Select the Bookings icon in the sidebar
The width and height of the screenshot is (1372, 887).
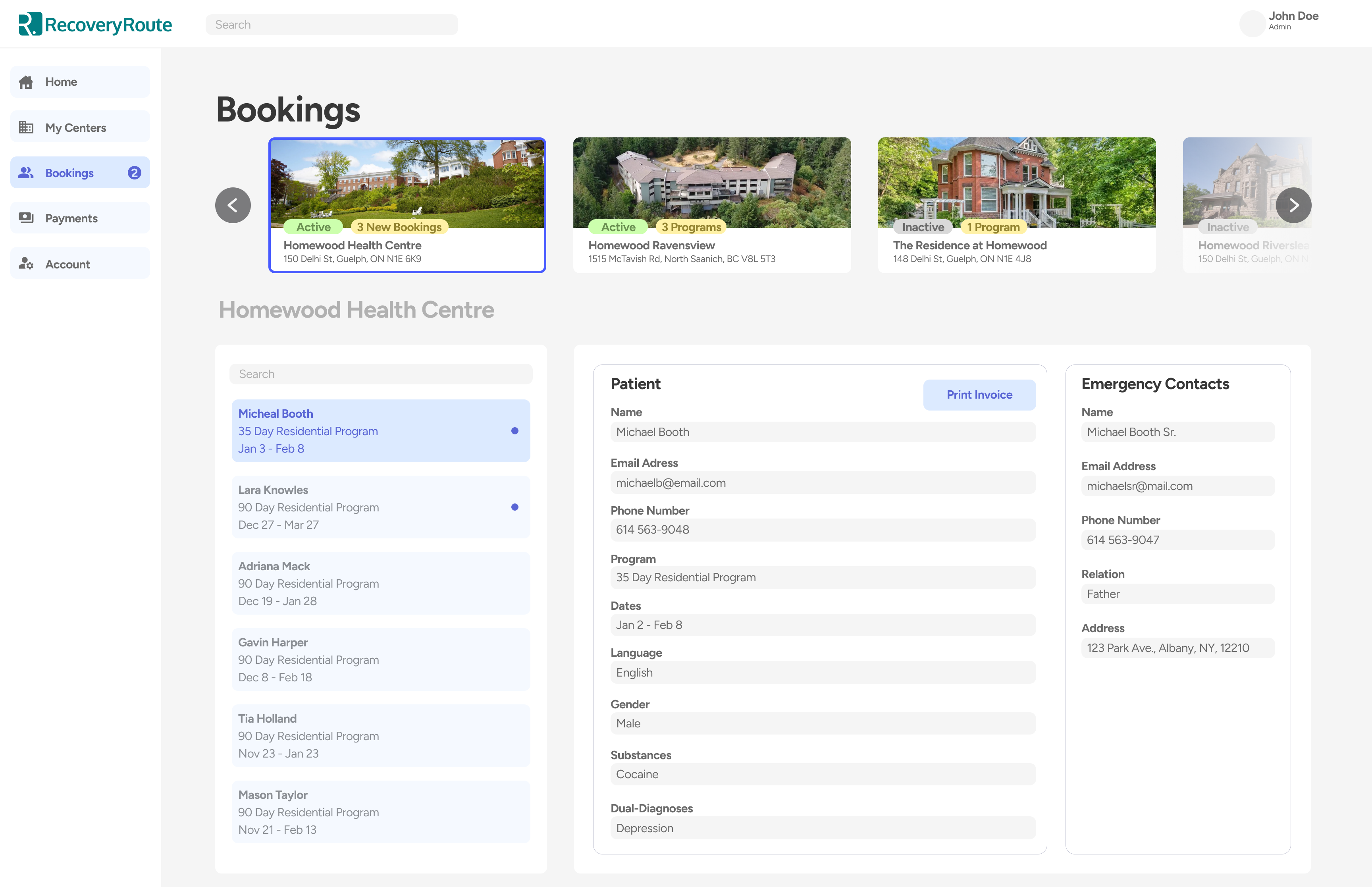click(x=27, y=172)
